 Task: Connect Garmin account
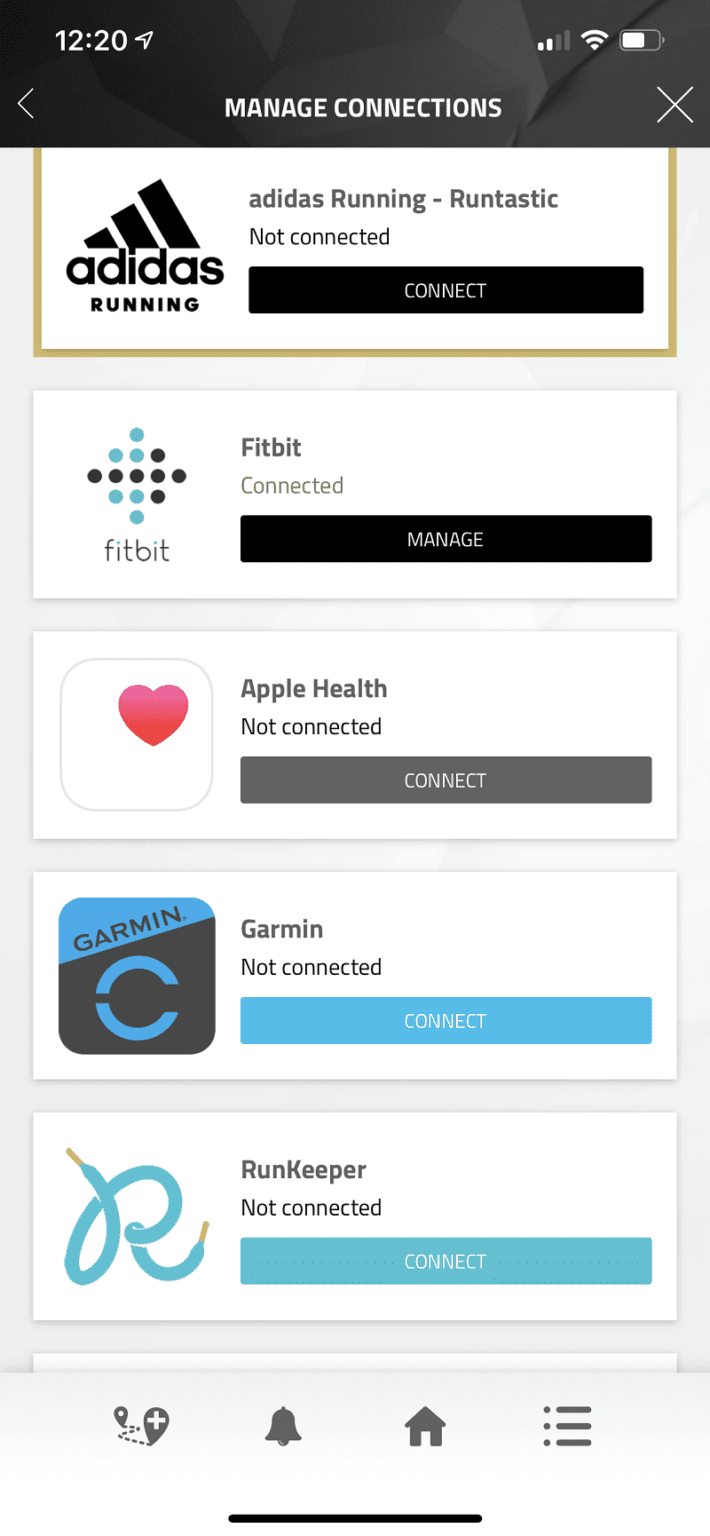[445, 1021]
